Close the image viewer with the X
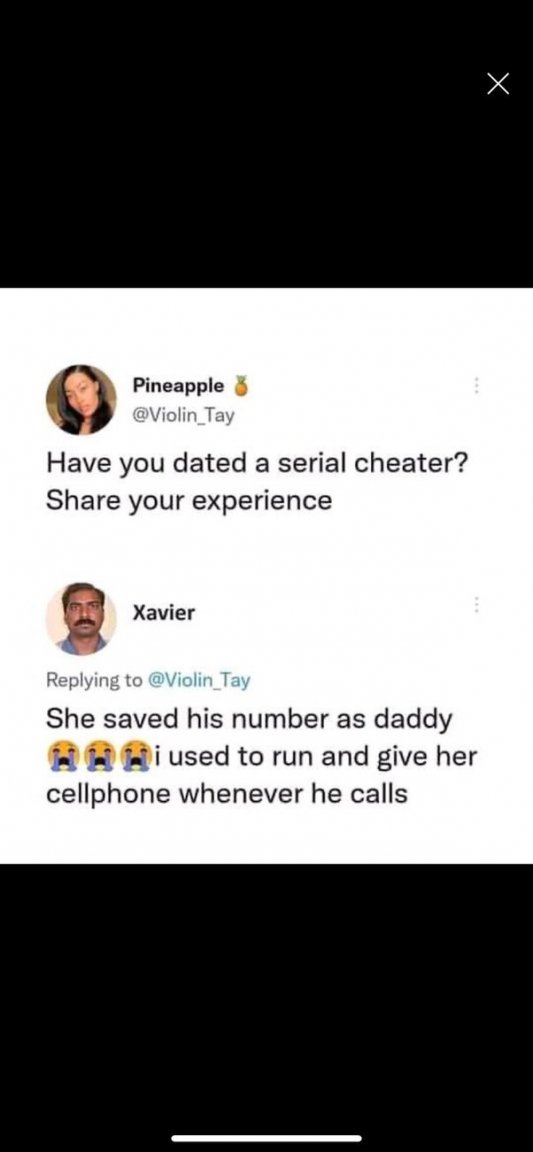Image resolution: width=533 pixels, height=1152 pixels. click(498, 85)
